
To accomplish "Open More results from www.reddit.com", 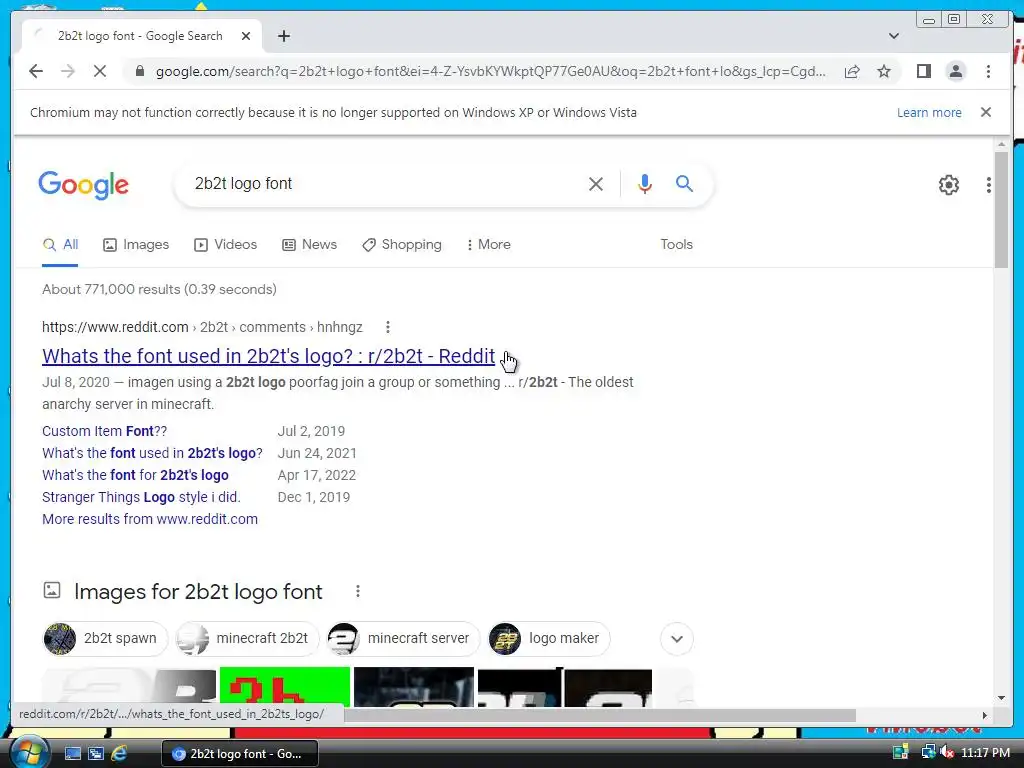I will 150,519.
